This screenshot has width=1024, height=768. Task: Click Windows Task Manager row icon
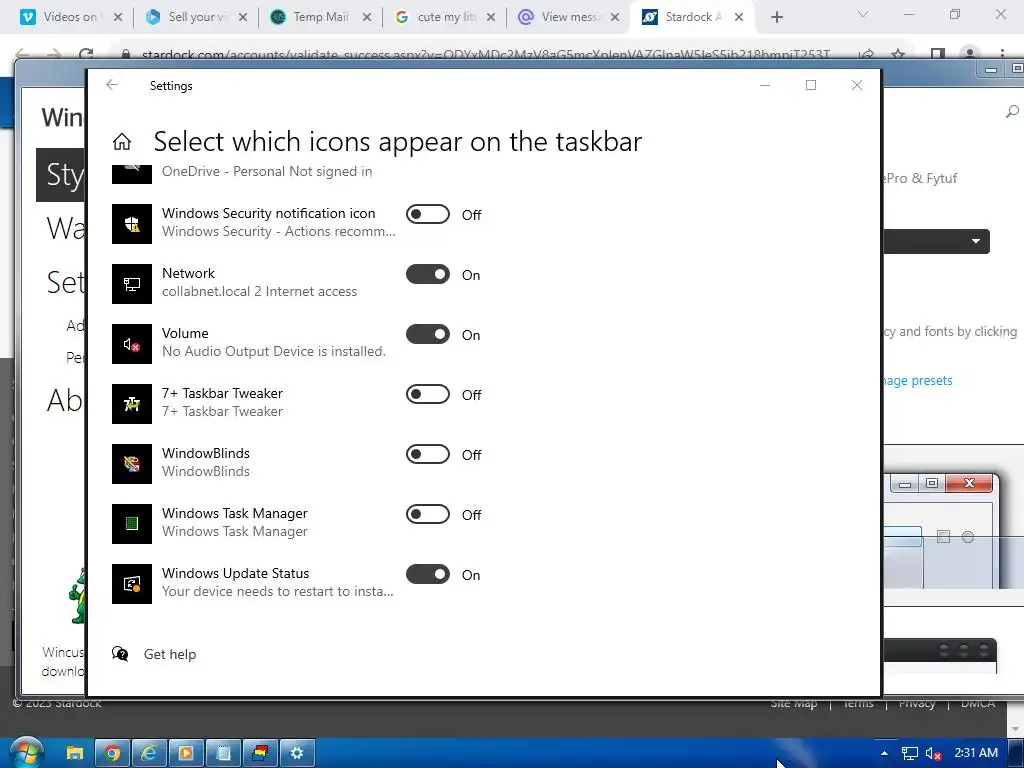[132, 524]
